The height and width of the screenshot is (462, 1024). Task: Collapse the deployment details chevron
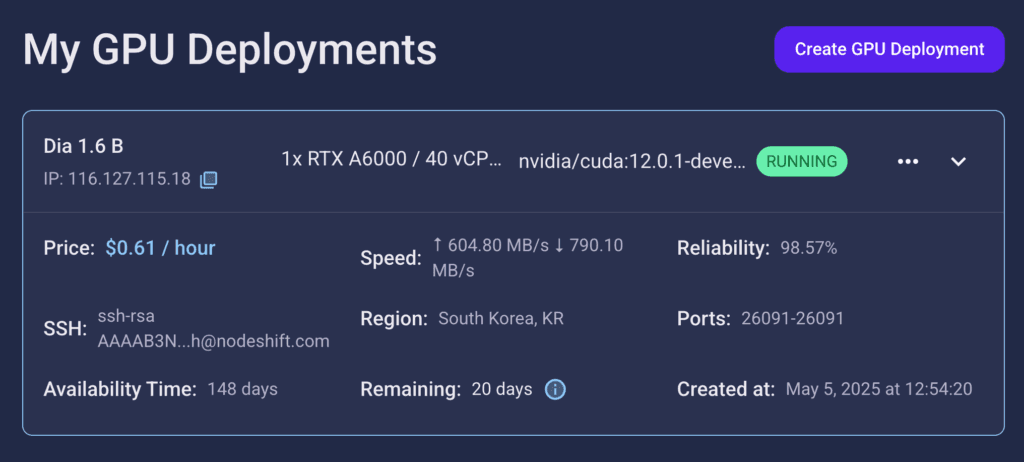(958, 161)
